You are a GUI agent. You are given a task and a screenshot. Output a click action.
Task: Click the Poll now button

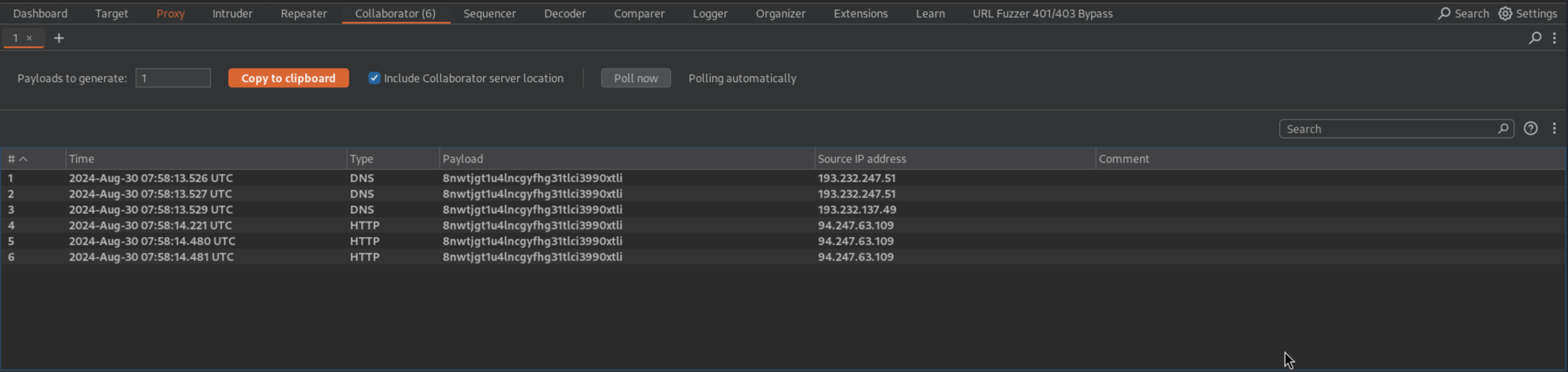click(x=636, y=78)
